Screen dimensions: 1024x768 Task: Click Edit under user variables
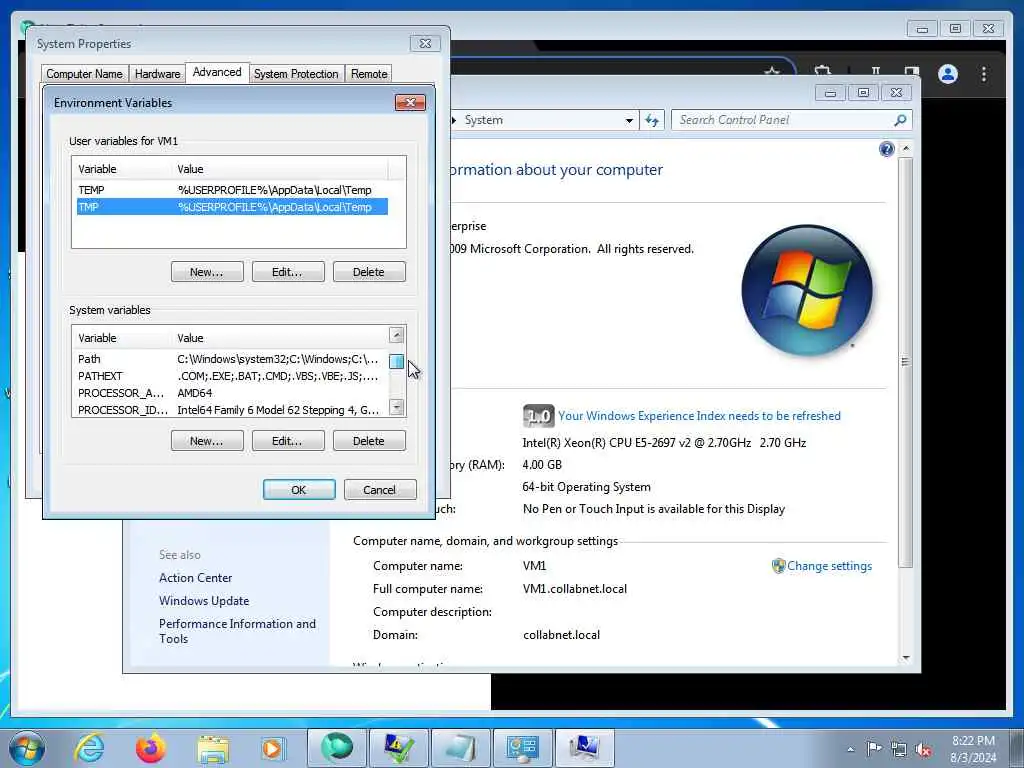(288, 272)
